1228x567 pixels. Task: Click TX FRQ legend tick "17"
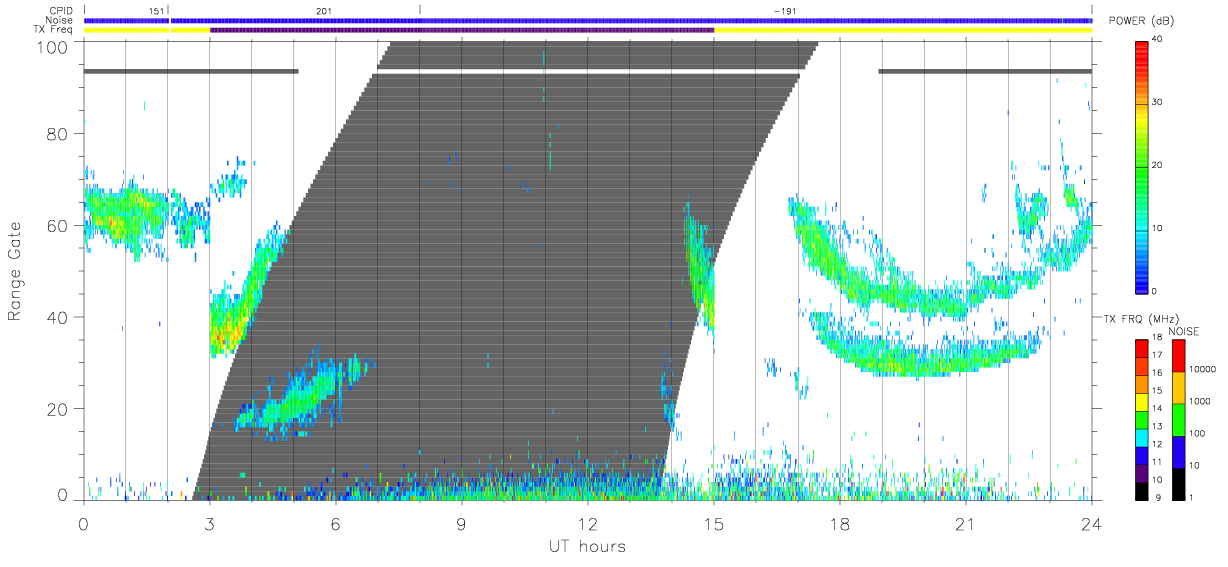point(1158,355)
